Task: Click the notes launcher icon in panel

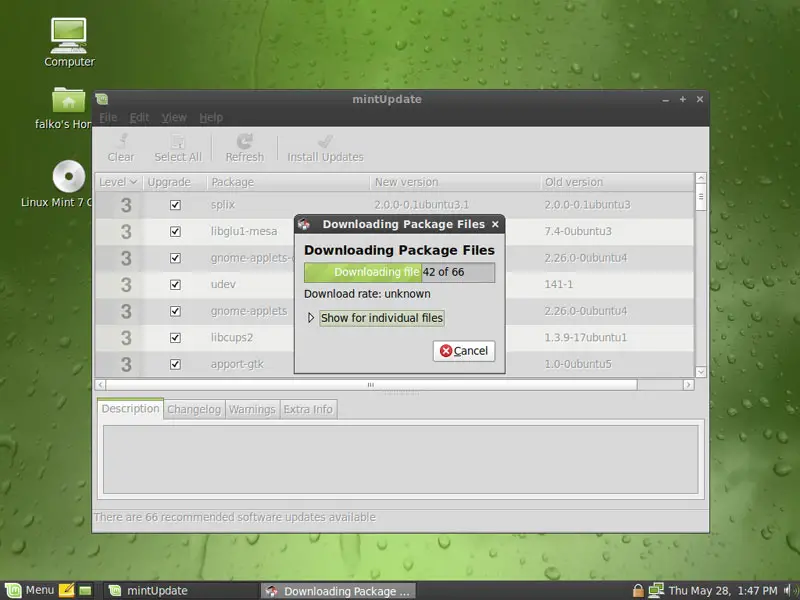Action: pyautogui.click(x=67, y=590)
